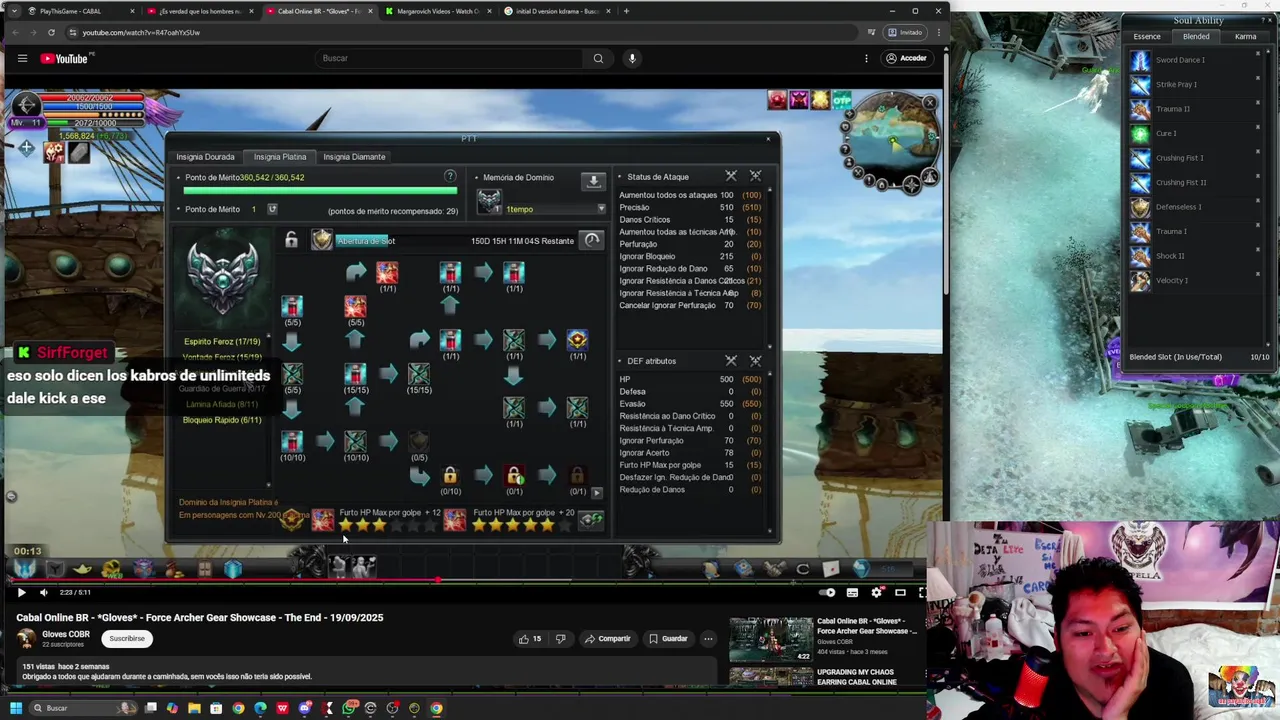This screenshot has width=1280, height=720.
Task: Click the Abertura de Slot progress bar
Action: [x=362, y=241]
